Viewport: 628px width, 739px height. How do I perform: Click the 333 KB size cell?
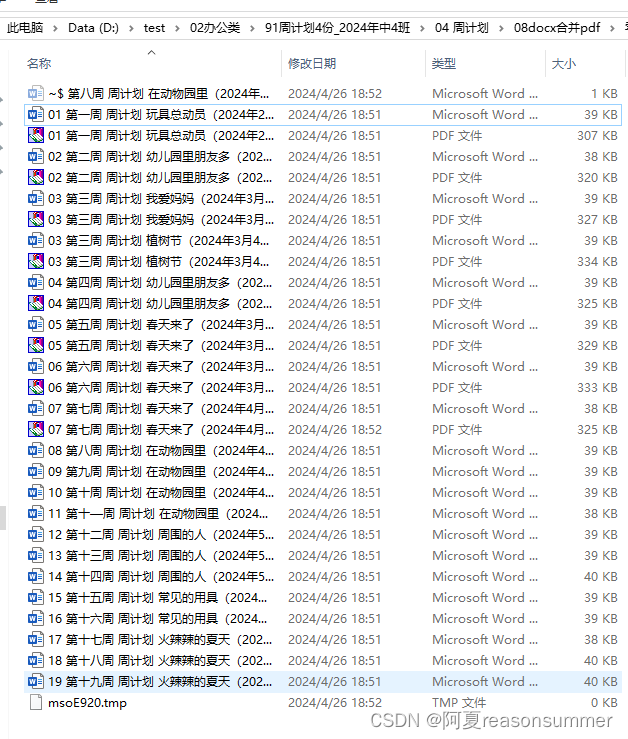(597, 387)
